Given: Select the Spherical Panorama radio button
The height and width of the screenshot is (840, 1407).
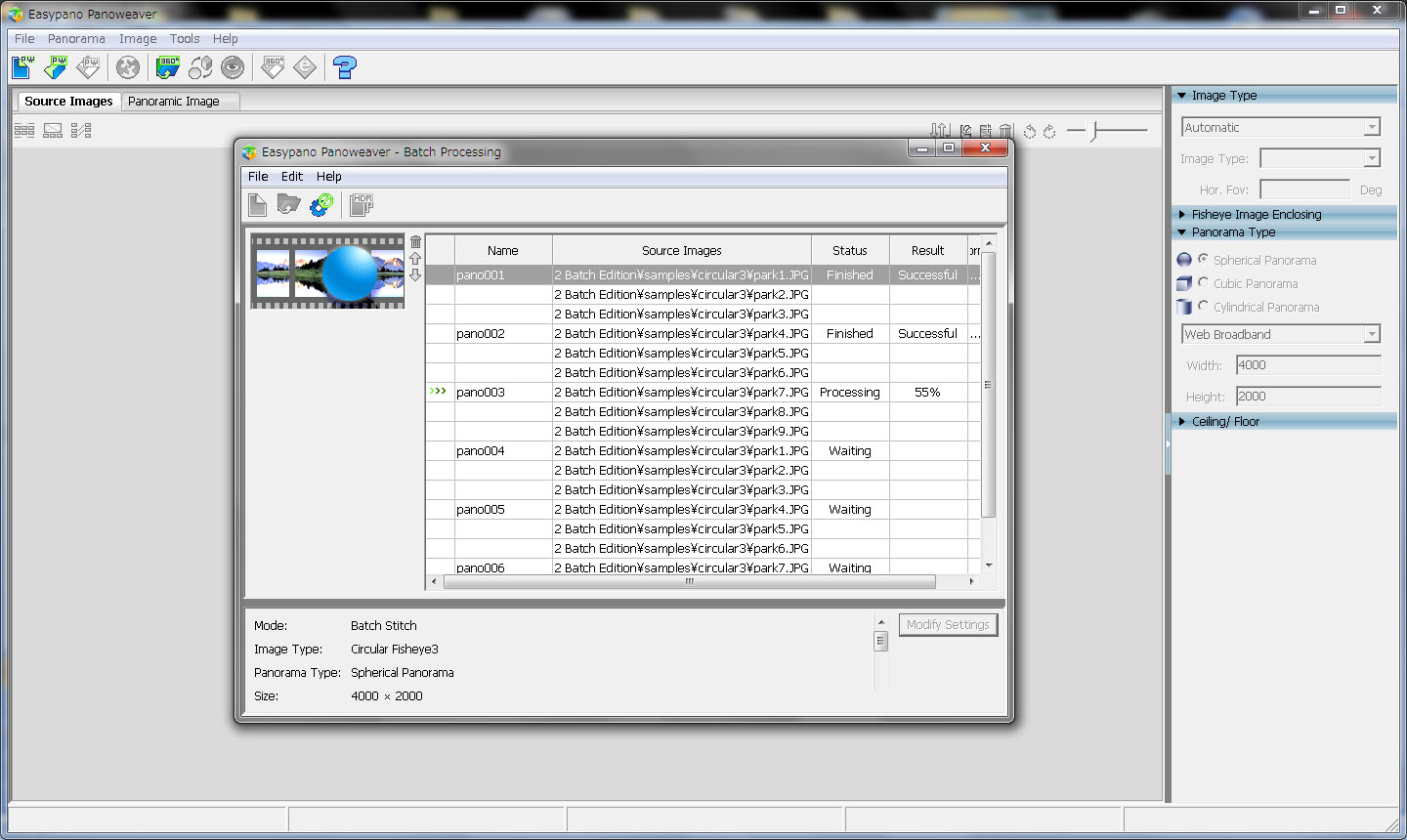Looking at the screenshot, I should point(1204,259).
